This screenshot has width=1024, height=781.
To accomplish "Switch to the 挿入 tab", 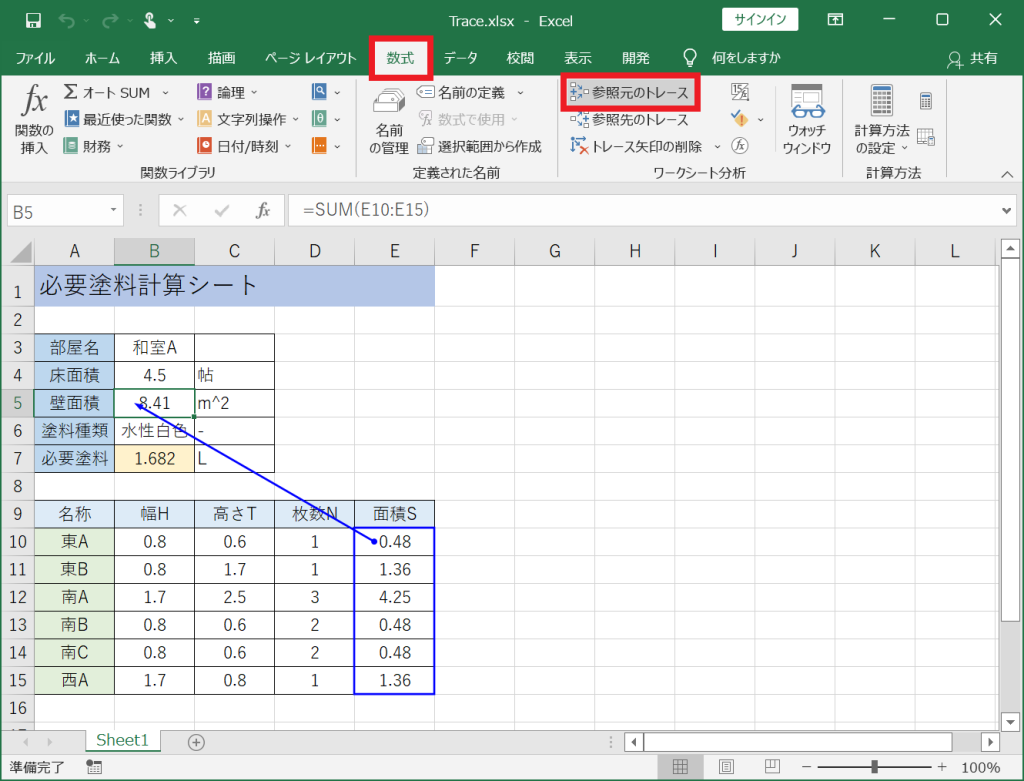I will [x=163, y=58].
